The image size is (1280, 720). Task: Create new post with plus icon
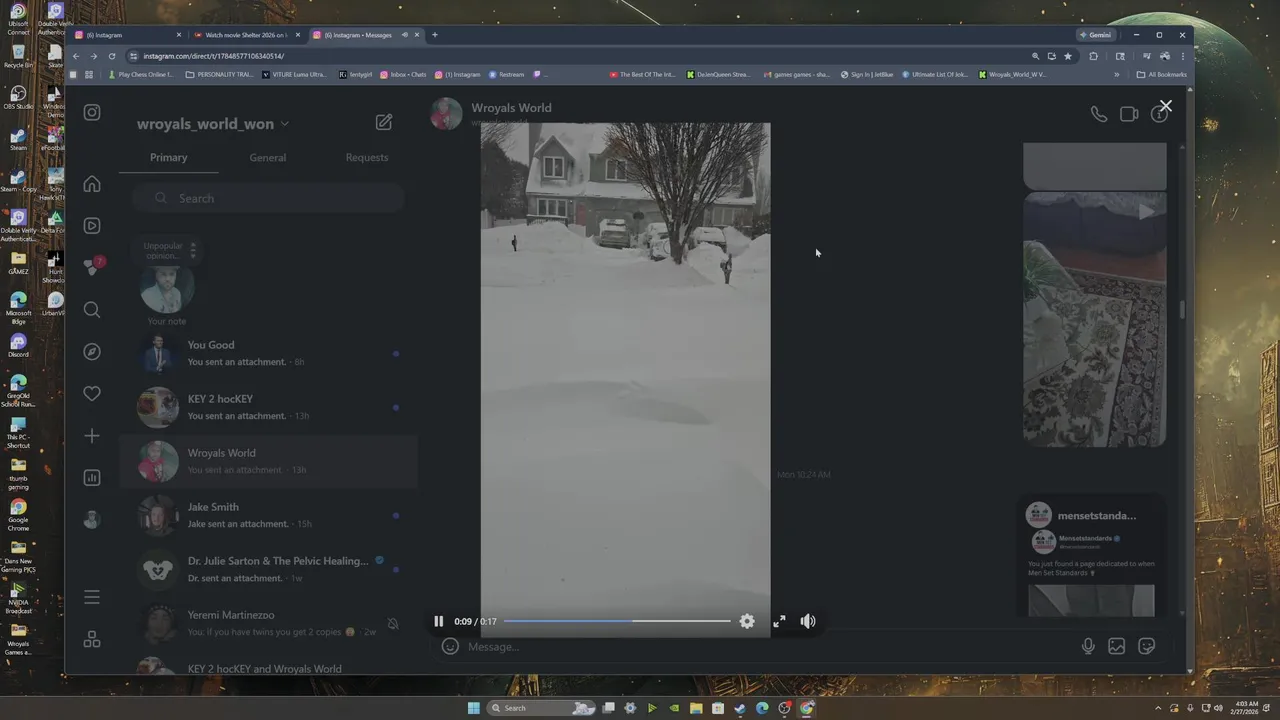pos(92,436)
